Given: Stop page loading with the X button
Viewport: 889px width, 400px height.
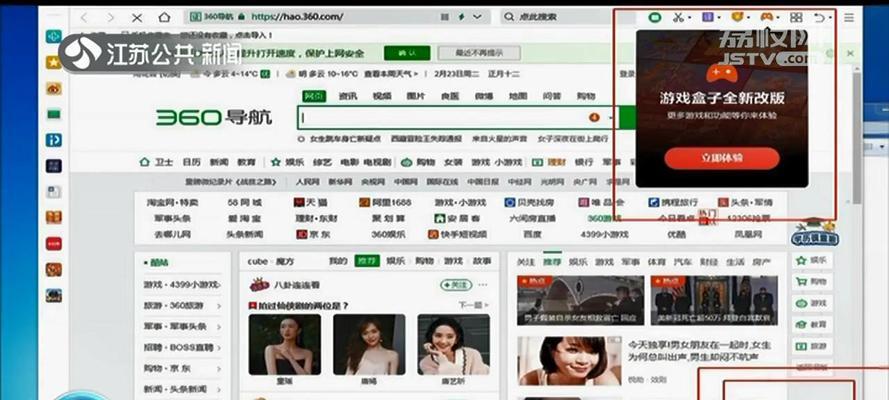Looking at the screenshot, I should pyautogui.click(x=137, y=18).
